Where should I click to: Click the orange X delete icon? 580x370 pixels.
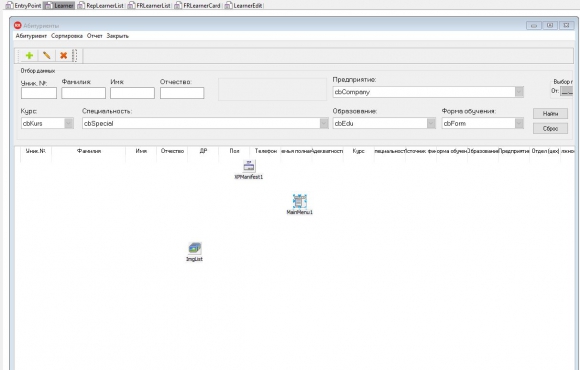[x=64, y=56]
